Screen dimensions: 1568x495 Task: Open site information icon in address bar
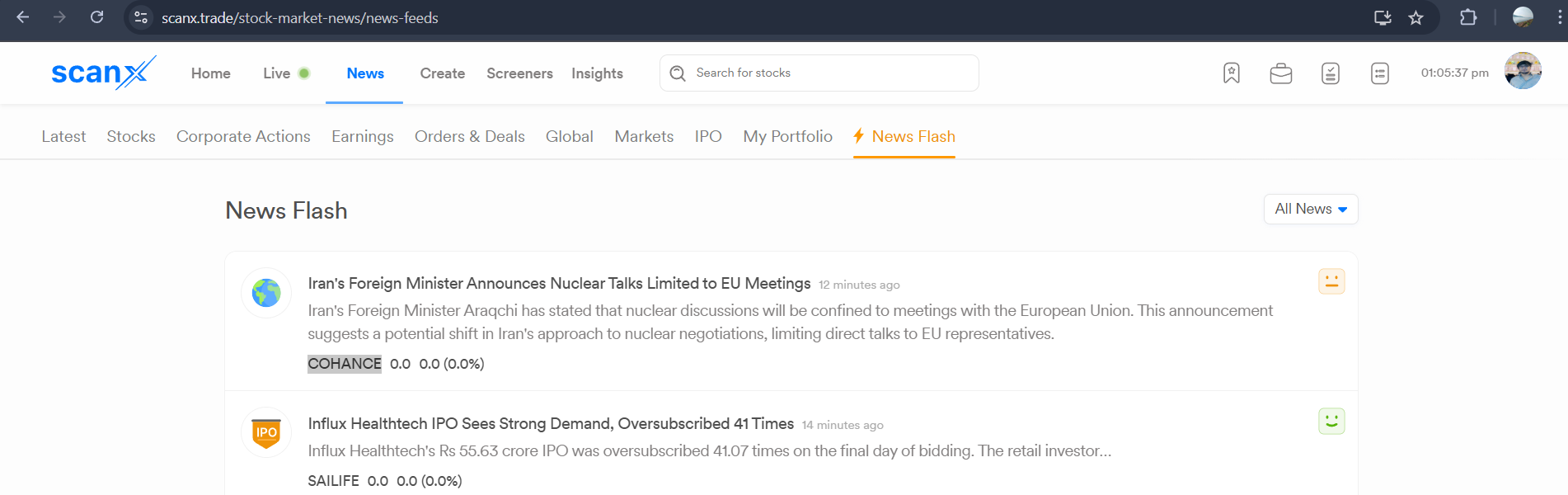141,17
